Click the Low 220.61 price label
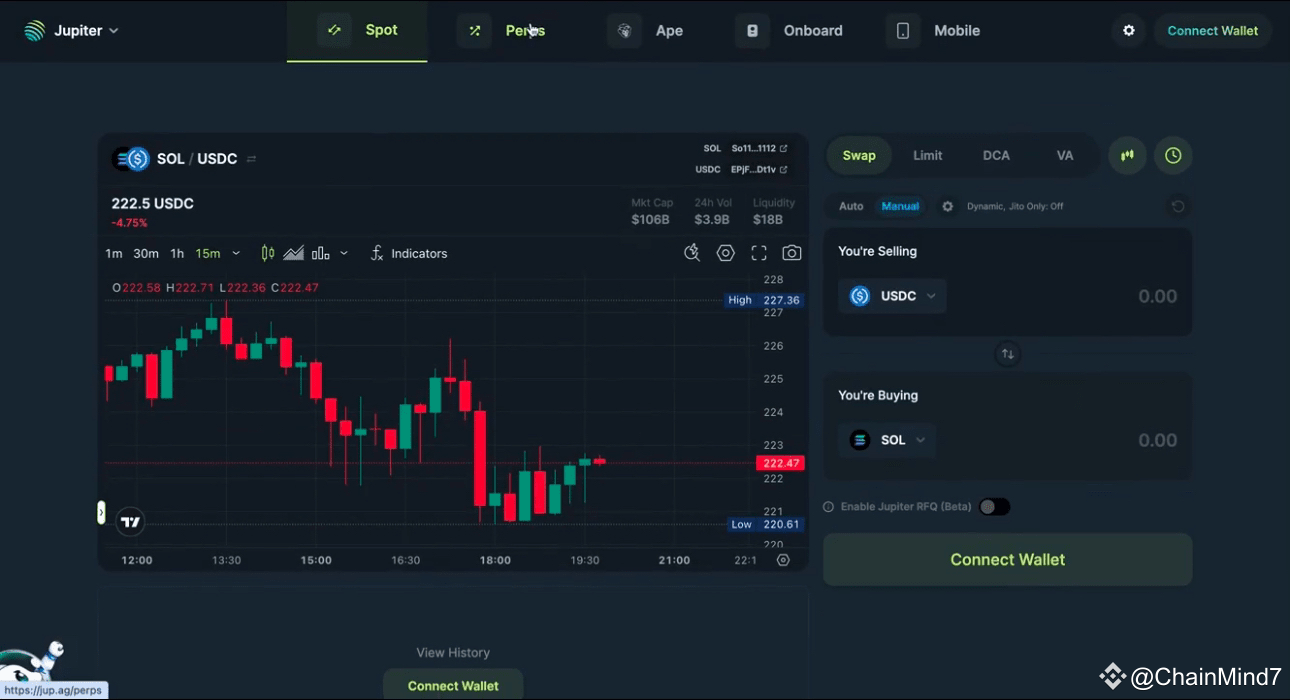The image size is (1290, 700). click(x=765, y=524)
